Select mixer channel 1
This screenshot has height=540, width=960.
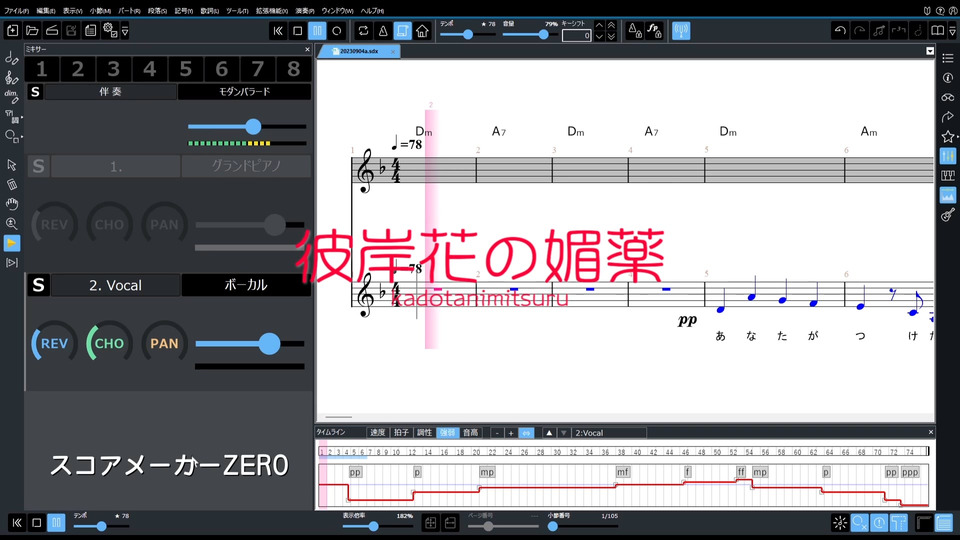42,69
